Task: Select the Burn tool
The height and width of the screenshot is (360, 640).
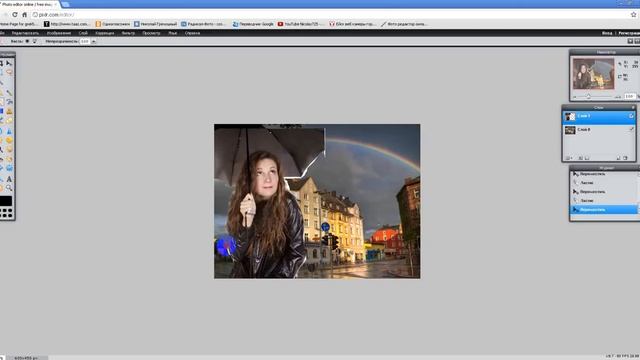Action: [9, 150]
